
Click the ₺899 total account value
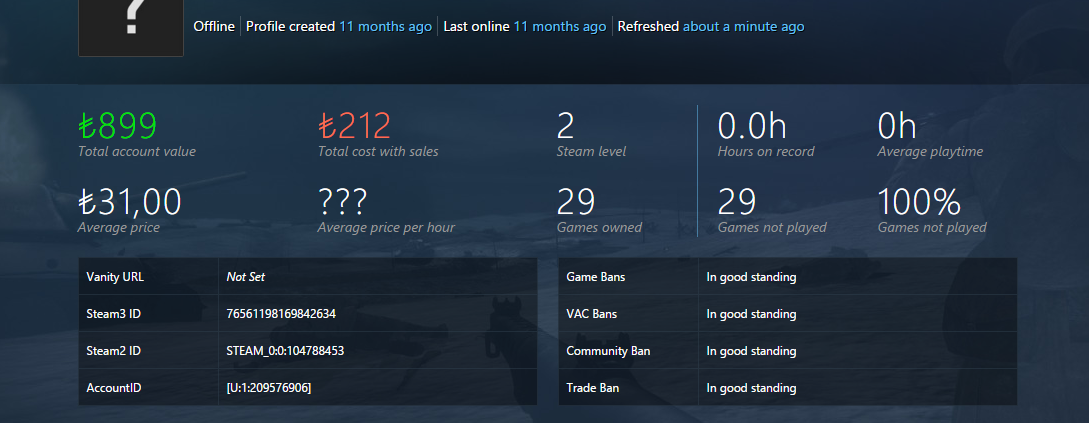click(x=117, y=126)
